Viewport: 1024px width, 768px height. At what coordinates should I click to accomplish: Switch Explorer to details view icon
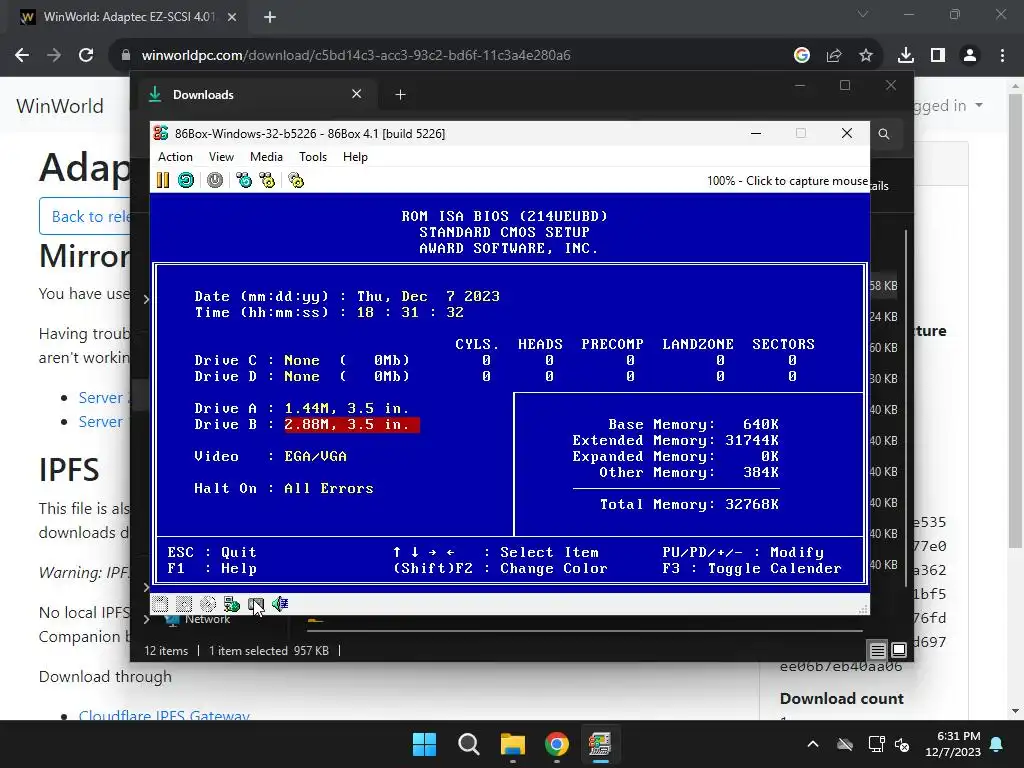[x=878, y=650]
